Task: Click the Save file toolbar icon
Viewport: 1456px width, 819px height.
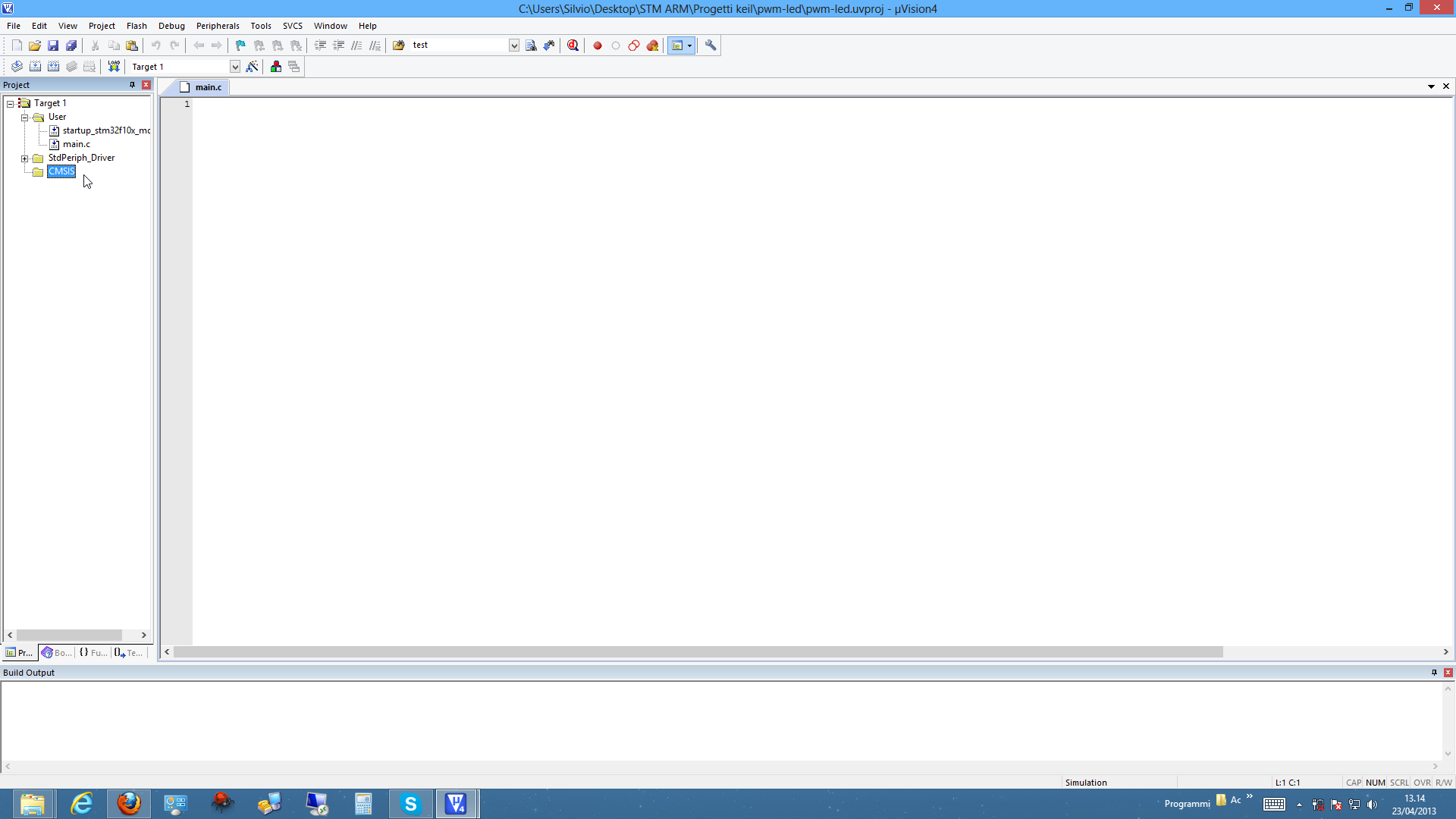Action: point(53,45)
